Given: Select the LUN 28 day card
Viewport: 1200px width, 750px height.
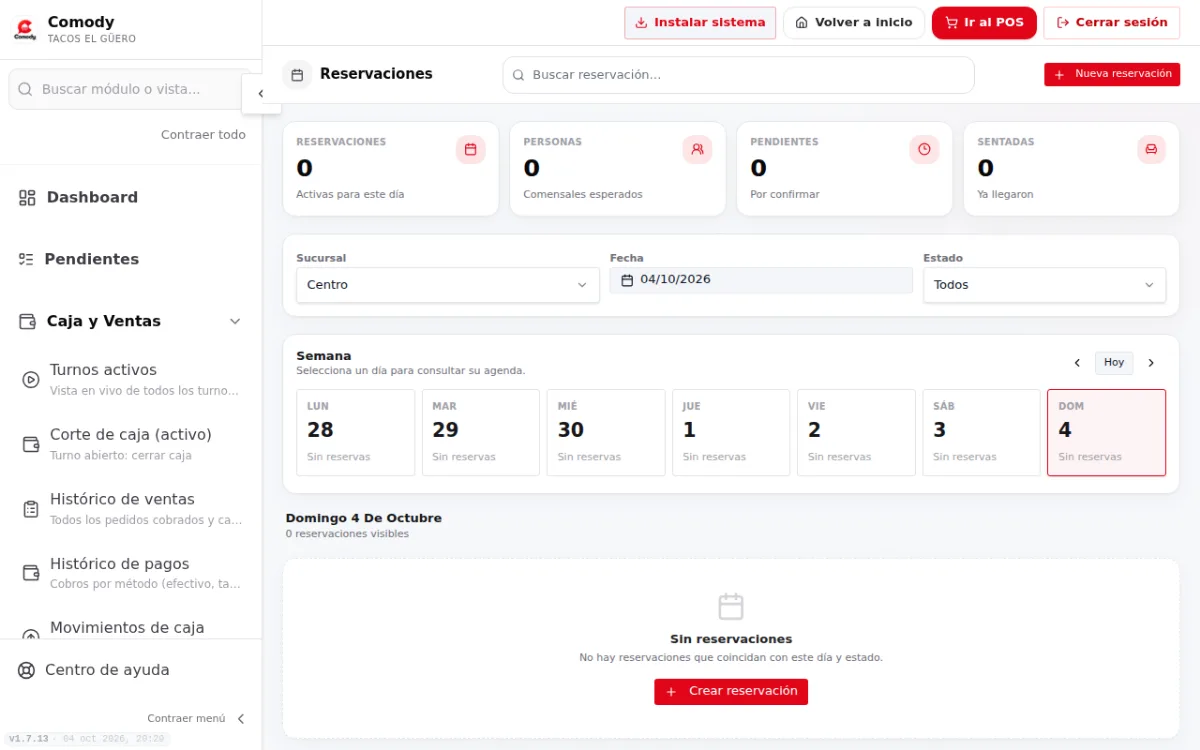Looking at the screenshot, I should tap(356, 432).
